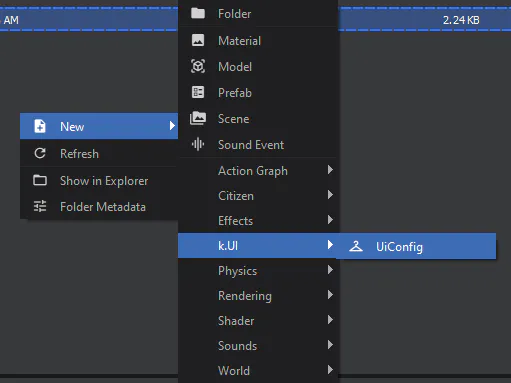
Task: Expand the Effects submenu arrow
Action: (330, 220)
